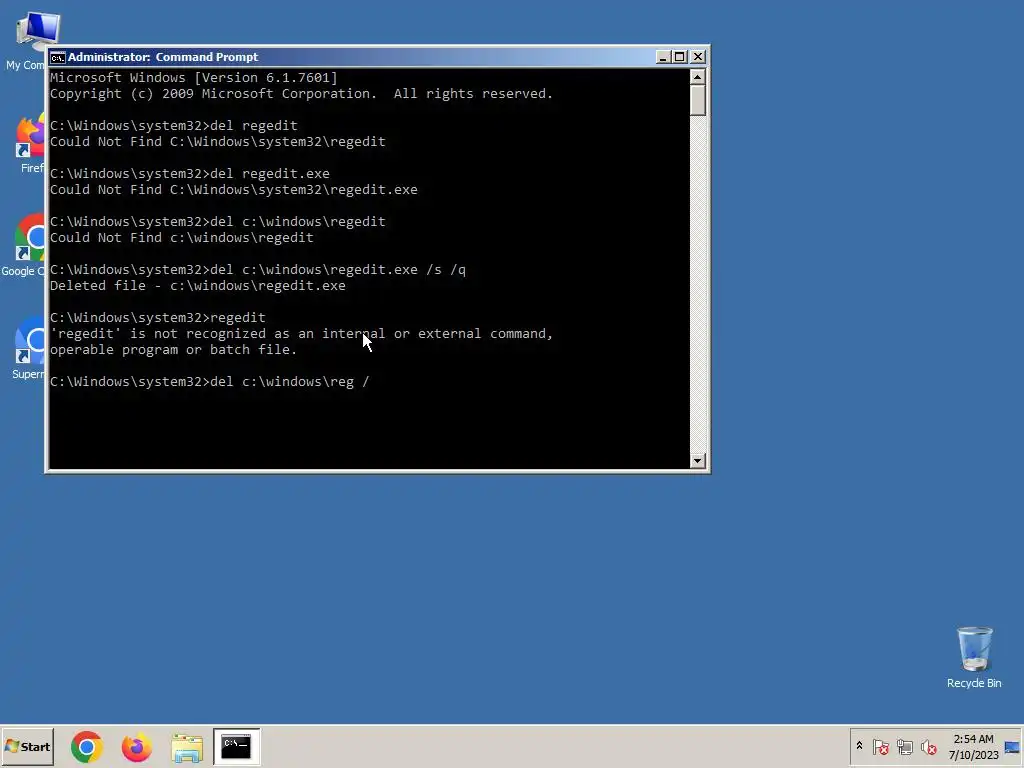Maximize the Command Prompt window
1024x768 pixels.
(680, 57)
